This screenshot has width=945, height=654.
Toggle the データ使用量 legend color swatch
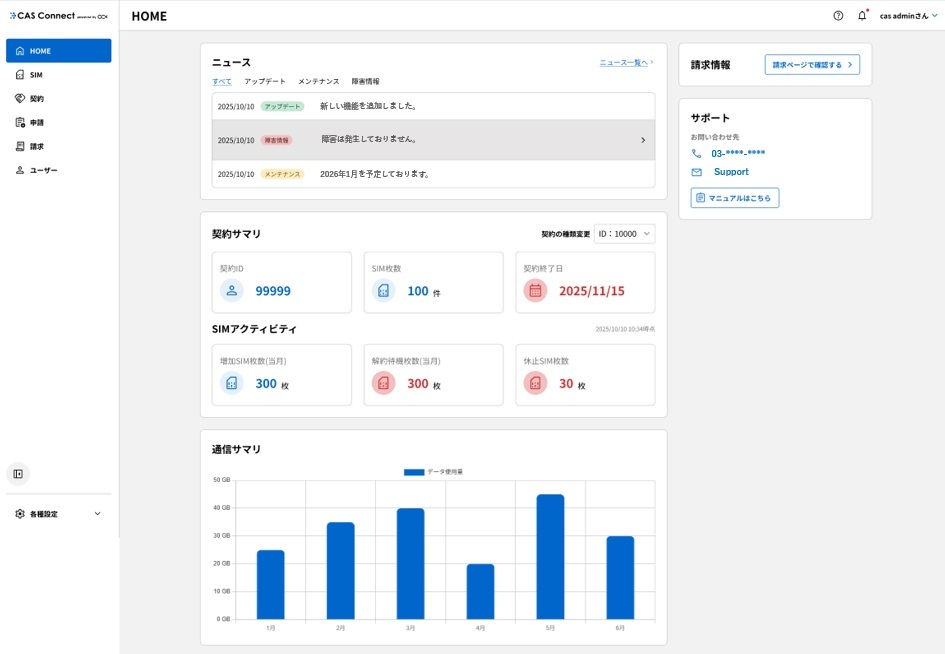[x=414, y=471]
